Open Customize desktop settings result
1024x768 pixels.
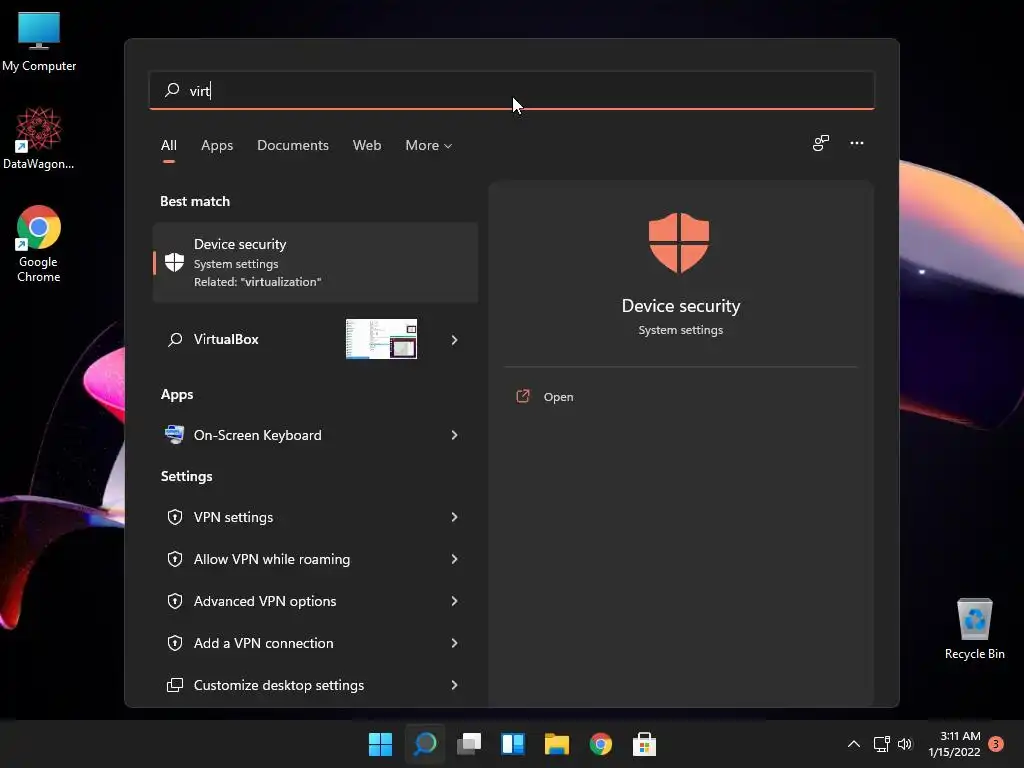[x=315, y=685]
